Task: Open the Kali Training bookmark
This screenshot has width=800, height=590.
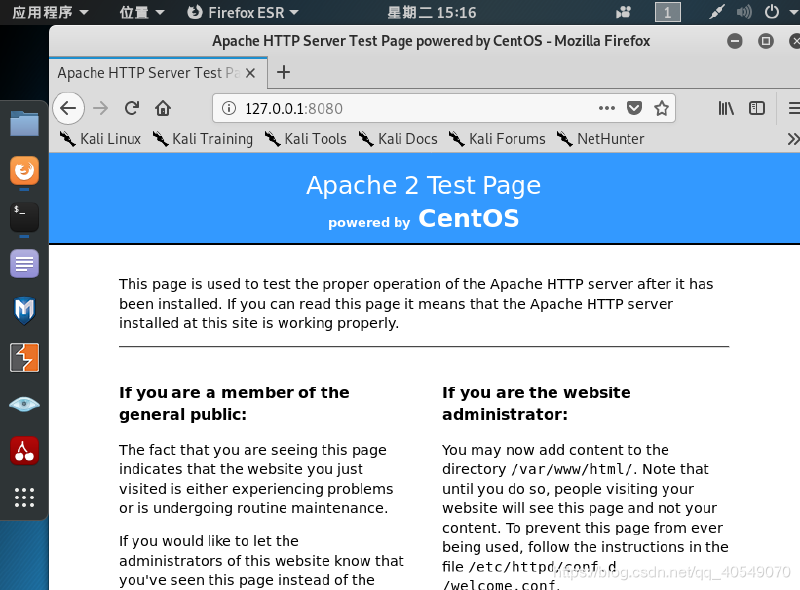Action: 203,139
